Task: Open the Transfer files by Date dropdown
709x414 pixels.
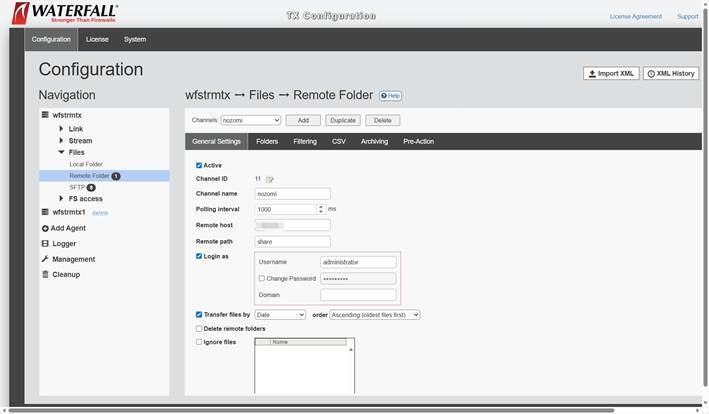Action: point(280,314)
